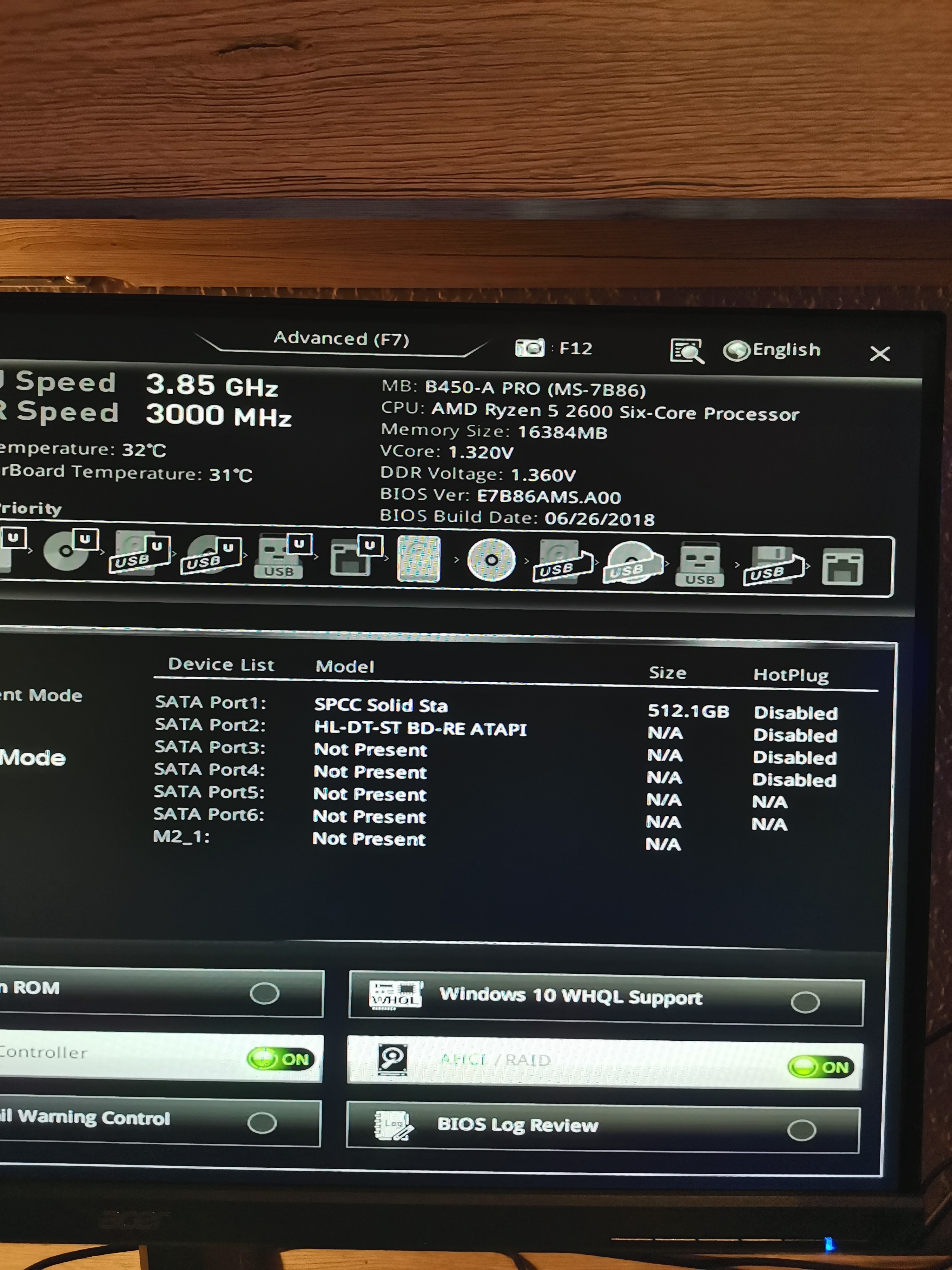Switch to Advanced (F7) mode
The image size is (952, 1270).
pyautogui.click(x=341, y=339)
